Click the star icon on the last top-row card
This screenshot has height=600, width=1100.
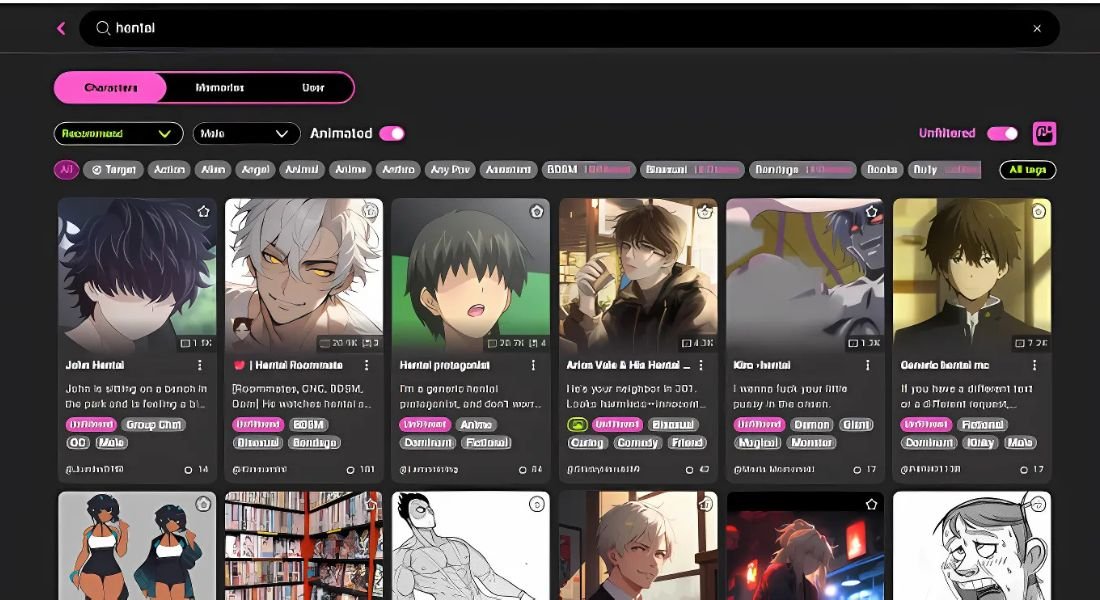pos(1038,212)
